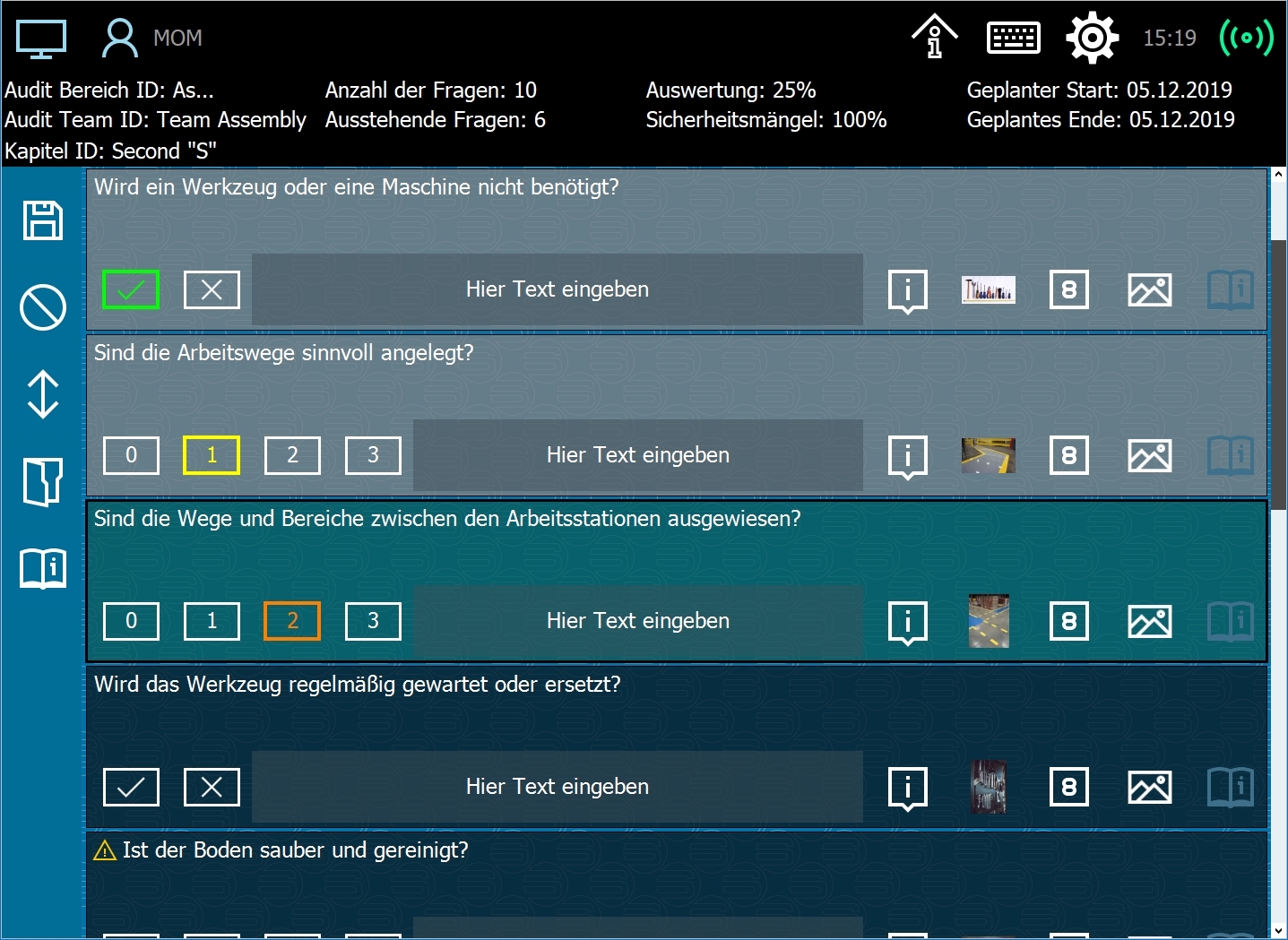
Task: Open the map icon in sidebar
Action: tap(43, 481)
